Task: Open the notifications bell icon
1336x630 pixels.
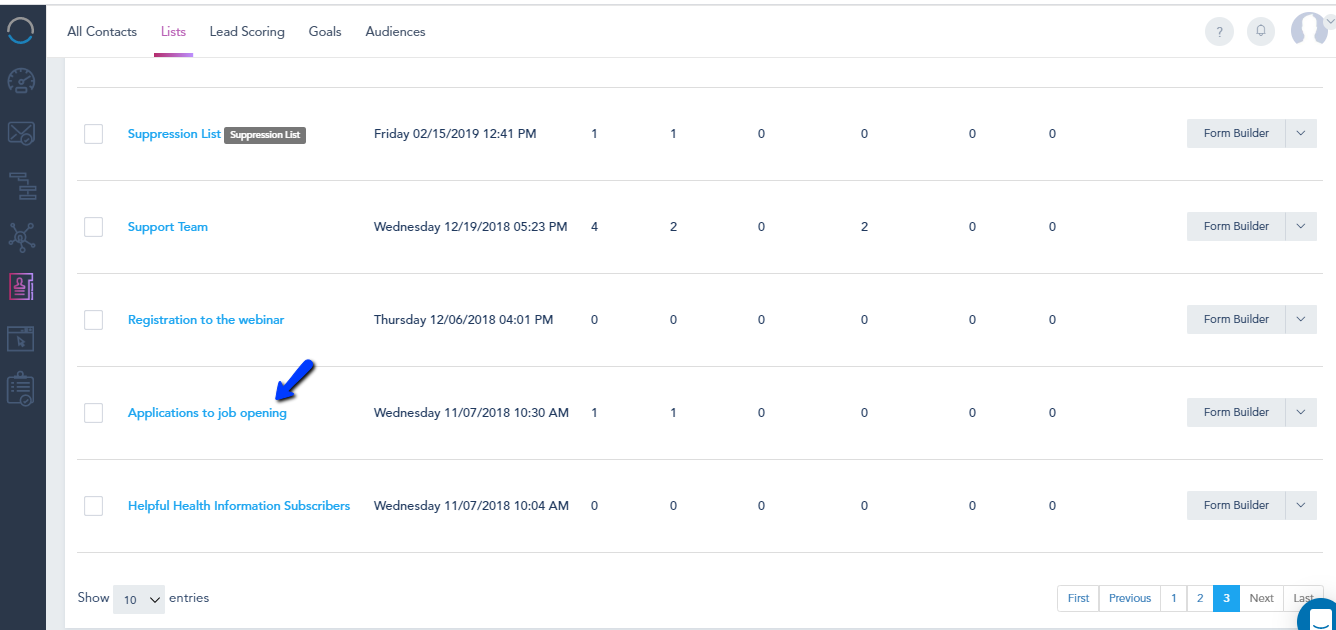Action: (x=1261, y=32)
